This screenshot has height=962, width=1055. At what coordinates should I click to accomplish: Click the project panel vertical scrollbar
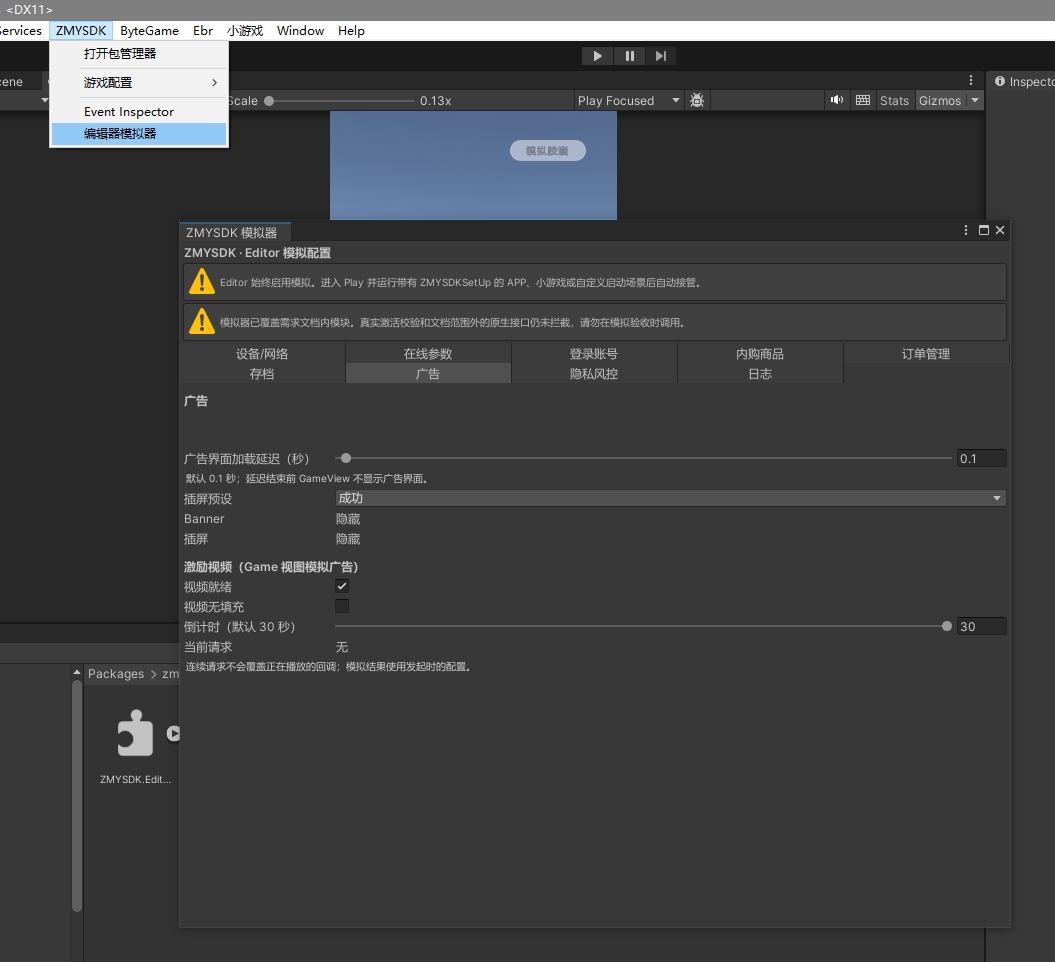click(x=77, y=796)
